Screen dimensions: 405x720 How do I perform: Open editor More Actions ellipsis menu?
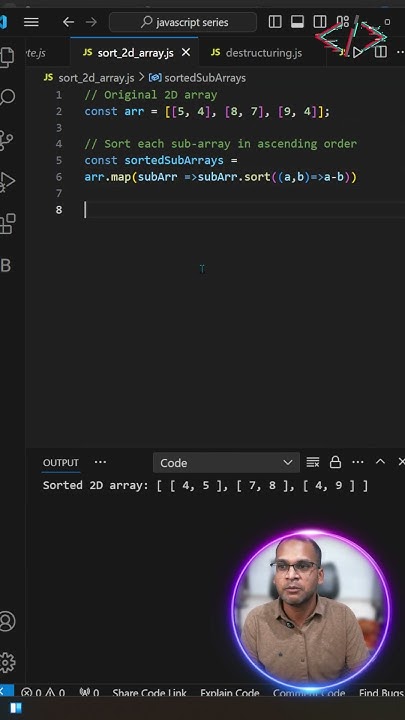click(x=400, y=52)
